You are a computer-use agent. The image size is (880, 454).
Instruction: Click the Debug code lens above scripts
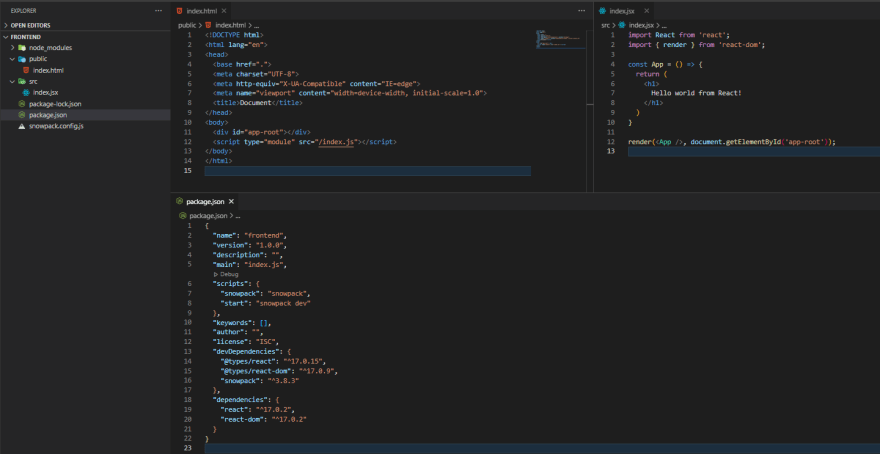(226, 274)
